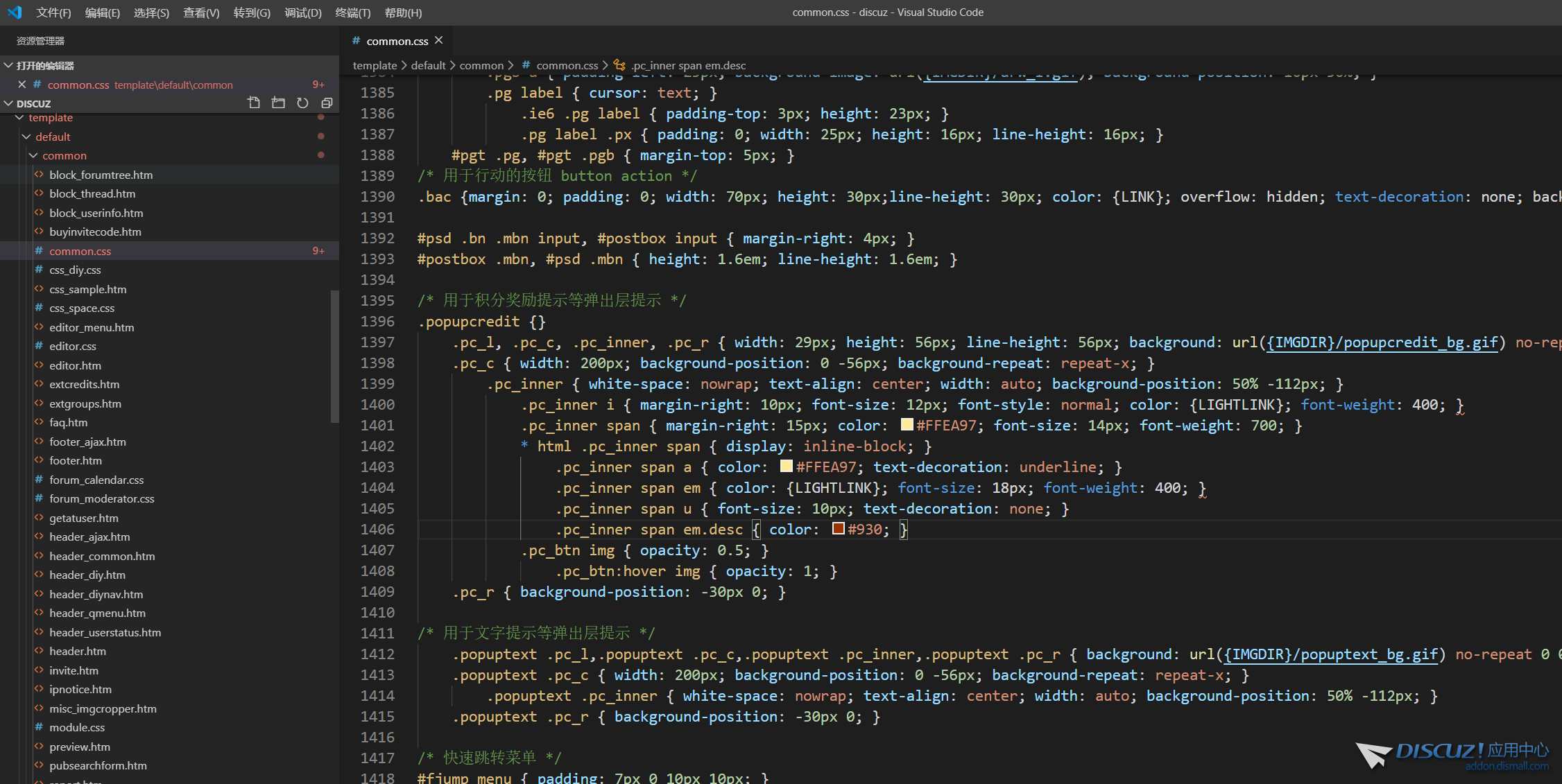Click the default breadcrumb segment
This screenshot has width=1562, height=784.
point(428,65)
